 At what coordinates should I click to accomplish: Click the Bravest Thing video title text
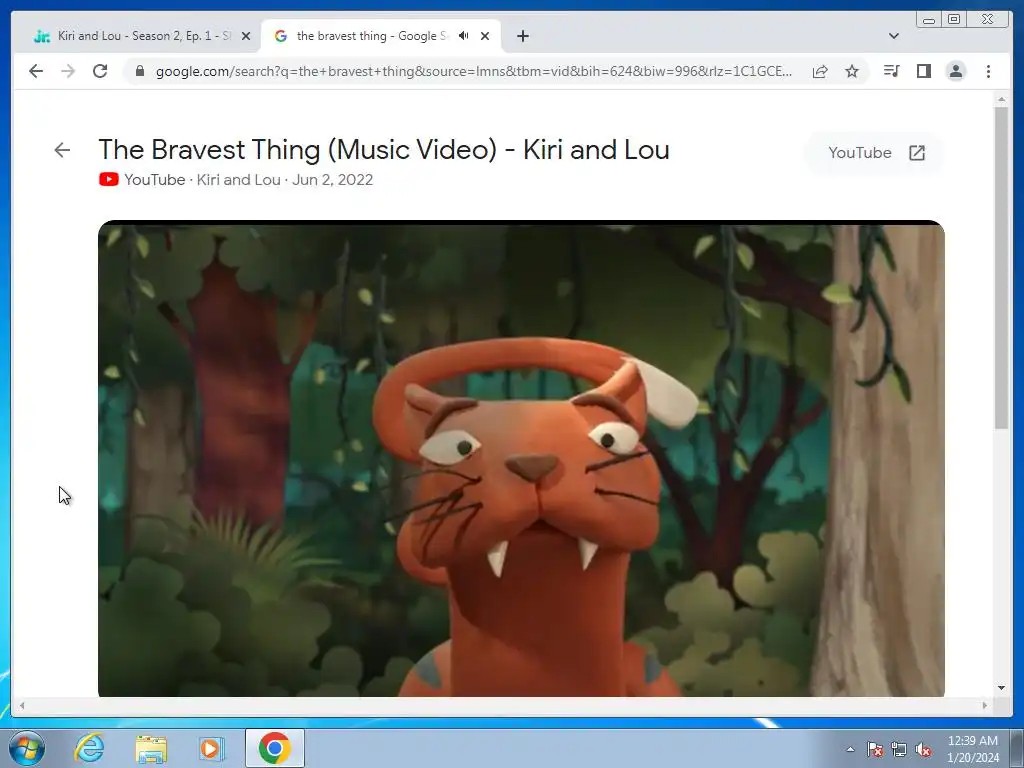(x=384, y=150)
